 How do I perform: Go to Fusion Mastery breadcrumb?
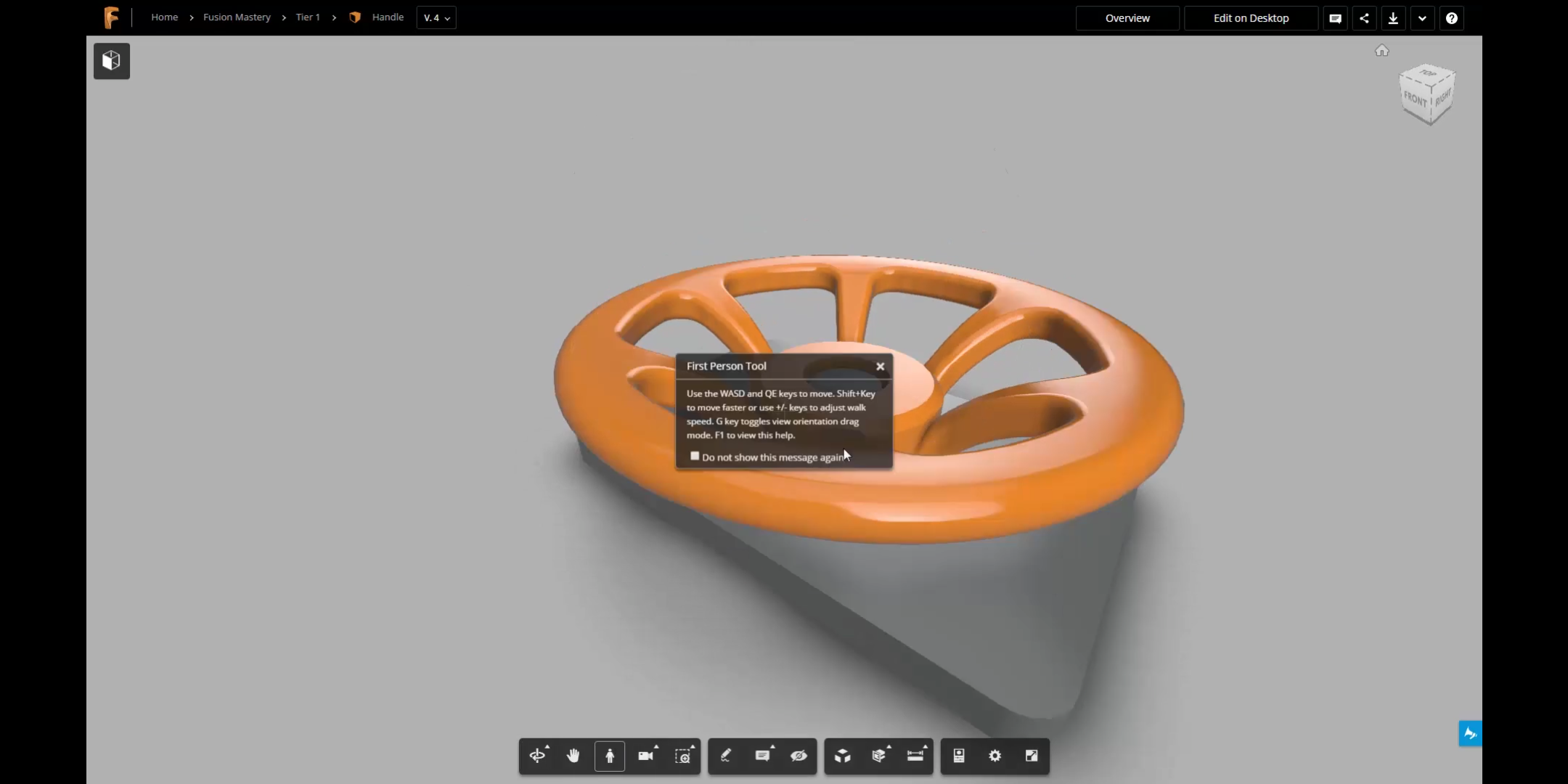(x=237, y=17)
